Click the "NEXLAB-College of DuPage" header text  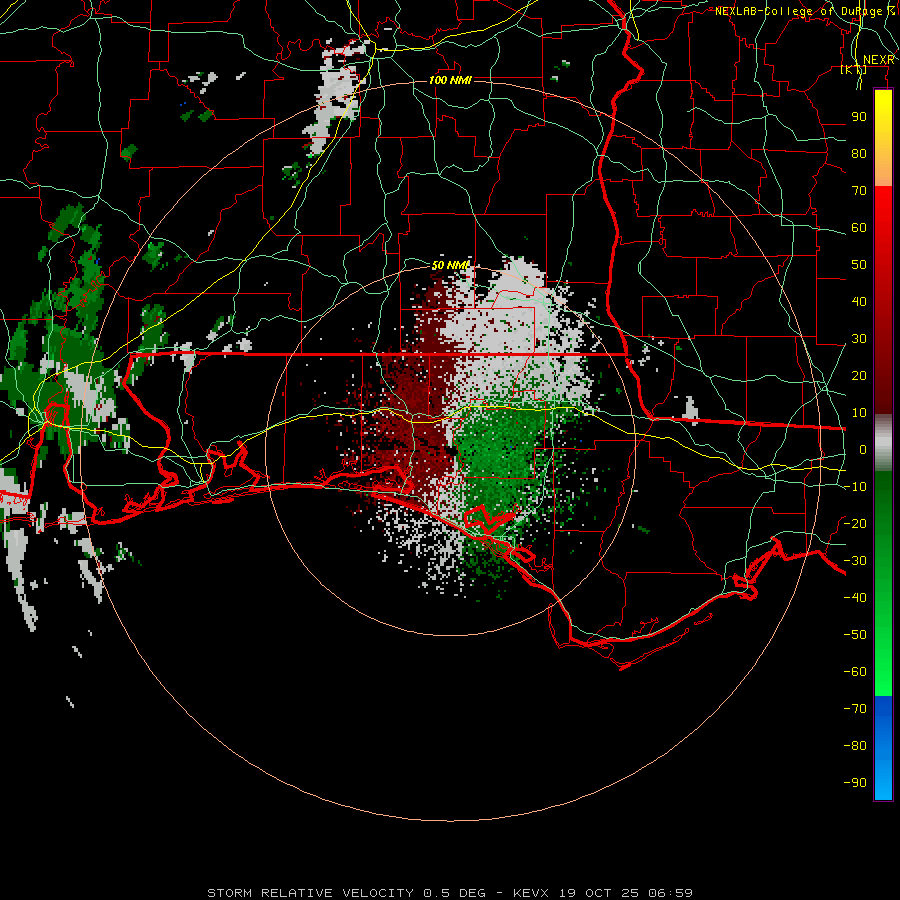pos(797,11)
